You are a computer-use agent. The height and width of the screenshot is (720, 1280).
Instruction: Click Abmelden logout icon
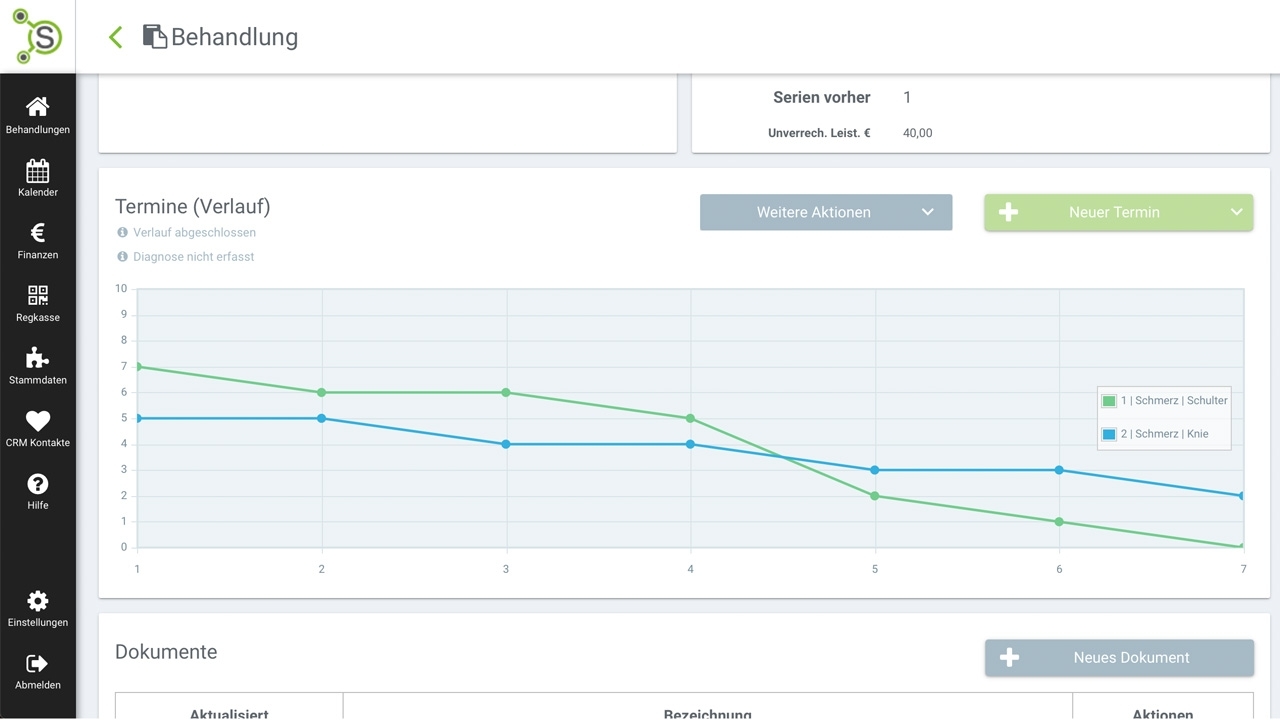point(37,664)
